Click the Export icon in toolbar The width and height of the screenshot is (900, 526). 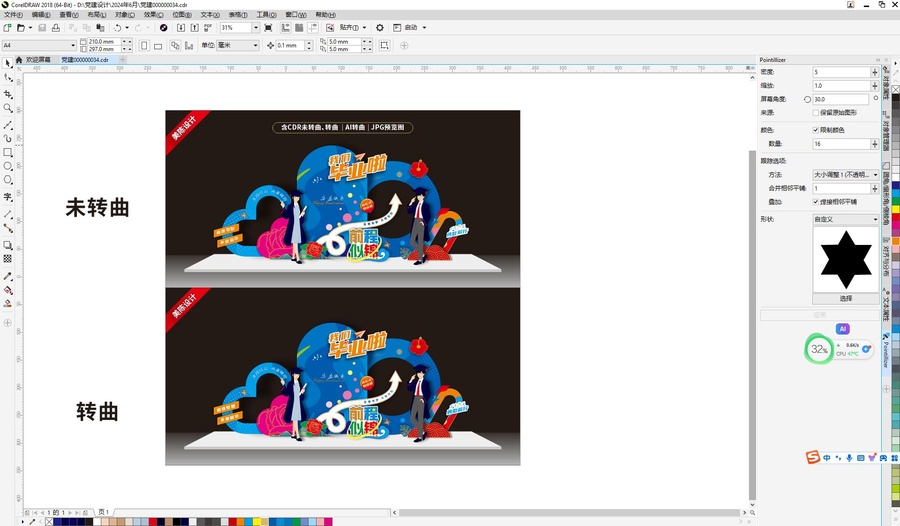coord(195,28)
